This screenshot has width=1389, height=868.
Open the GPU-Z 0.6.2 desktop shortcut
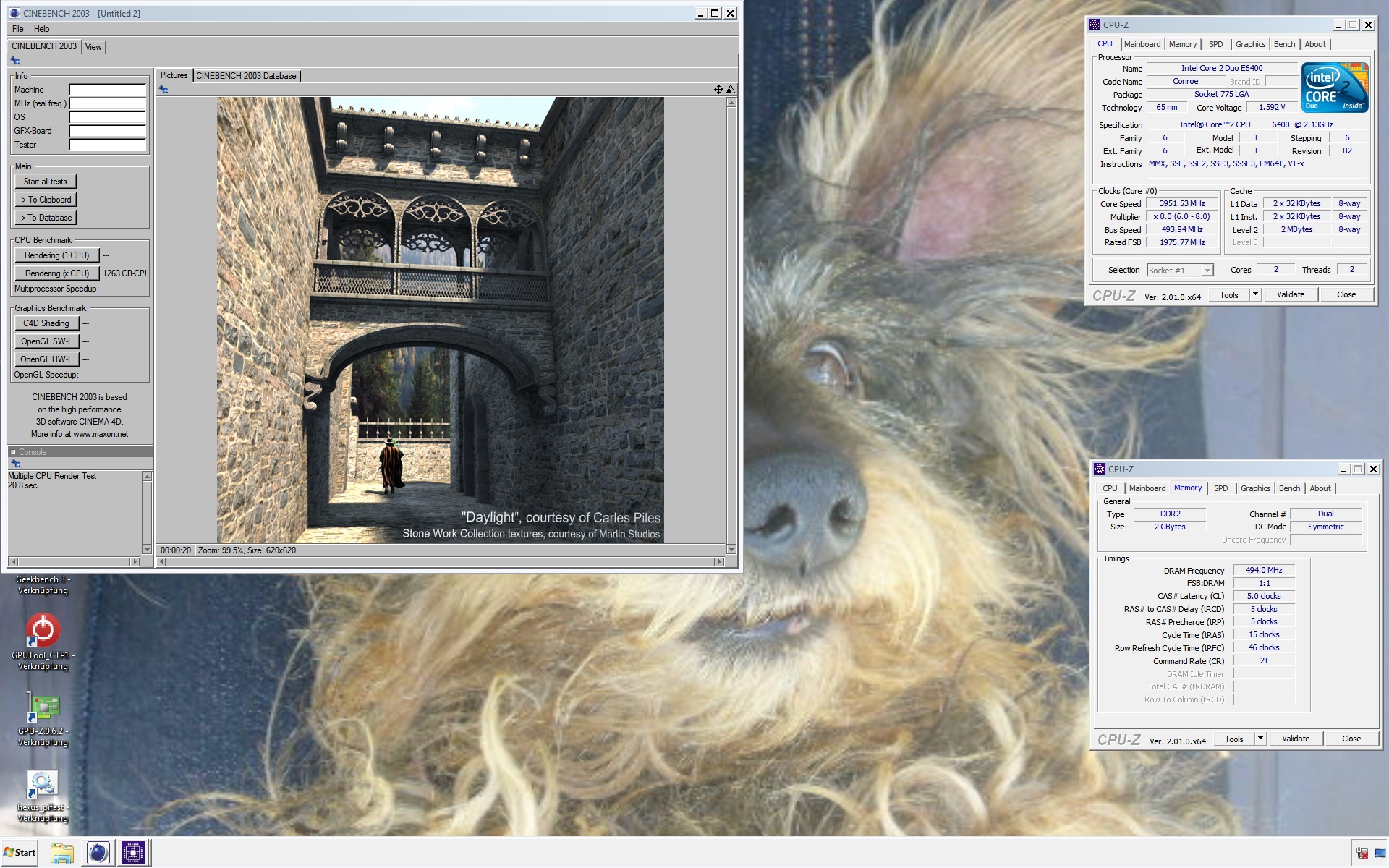[x=43, y=707]
